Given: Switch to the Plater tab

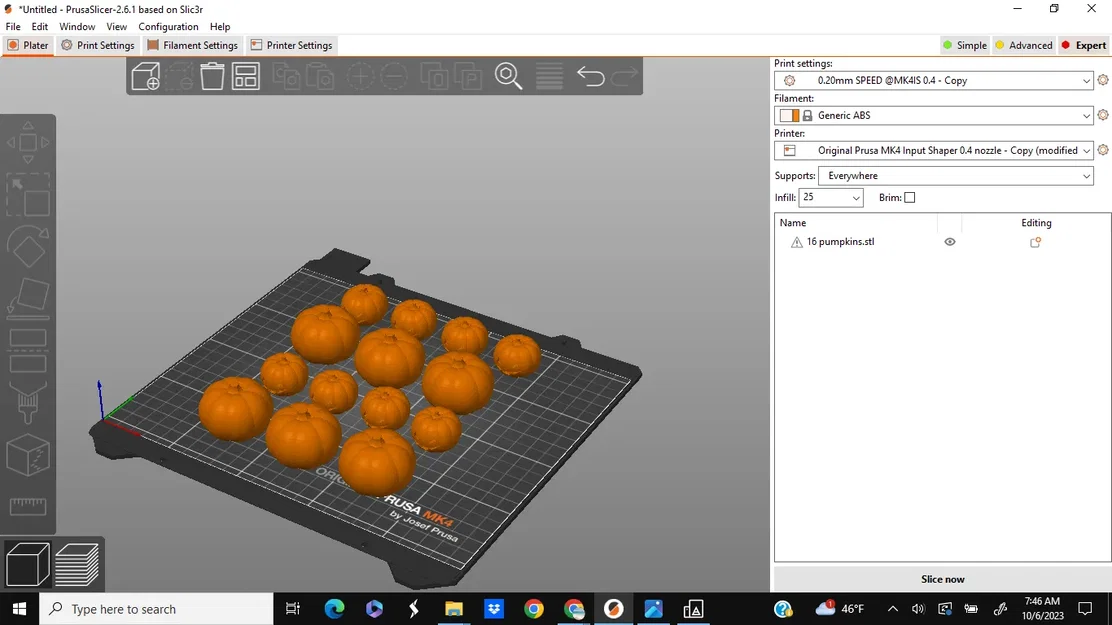Looking at the screenshot, I should pos(28,45).
